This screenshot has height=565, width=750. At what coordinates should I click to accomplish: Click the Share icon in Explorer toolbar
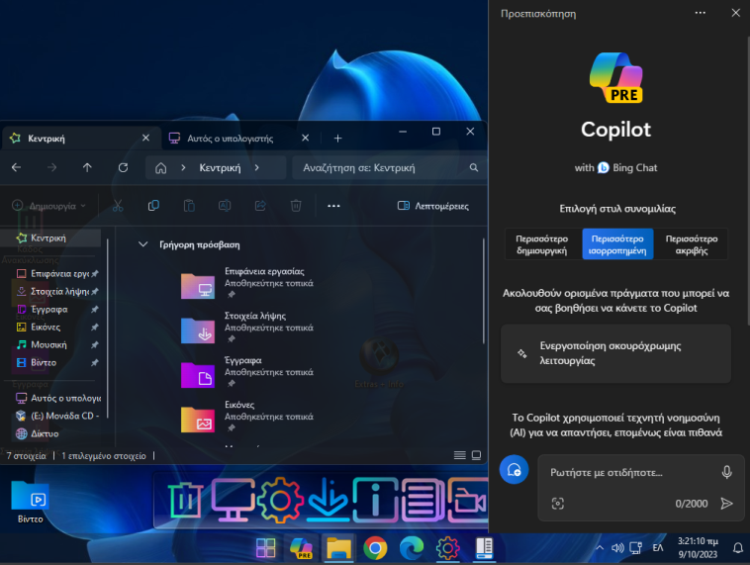260,206
